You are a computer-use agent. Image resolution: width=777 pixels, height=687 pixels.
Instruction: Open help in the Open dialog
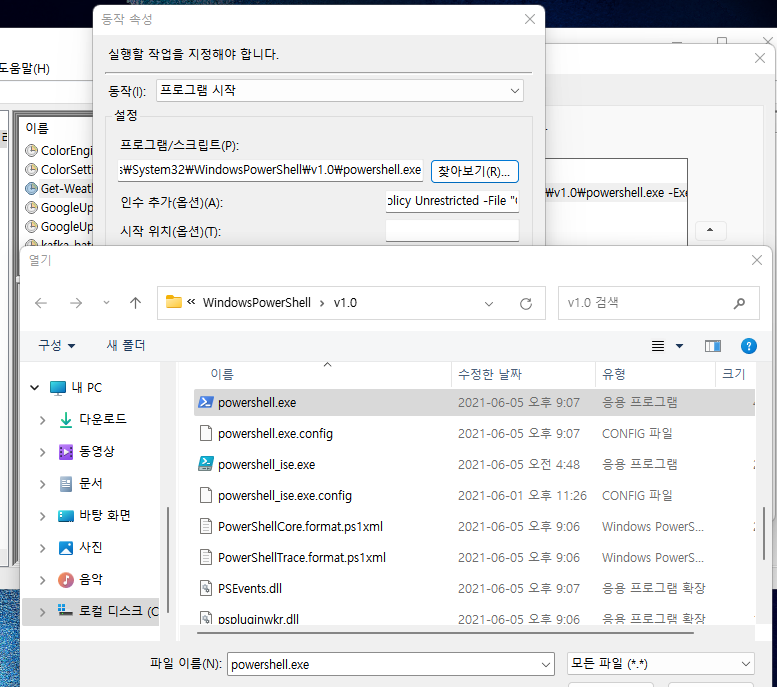(748, 346)
